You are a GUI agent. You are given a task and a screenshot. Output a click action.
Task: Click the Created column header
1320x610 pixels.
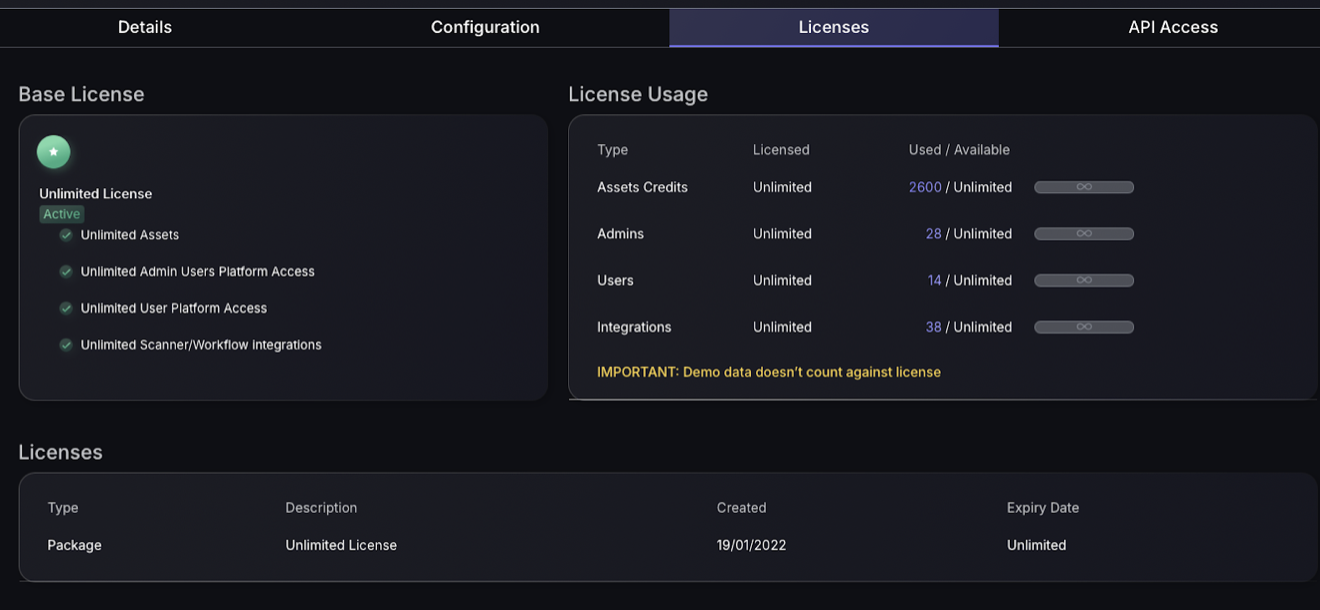tap(742, 508)
